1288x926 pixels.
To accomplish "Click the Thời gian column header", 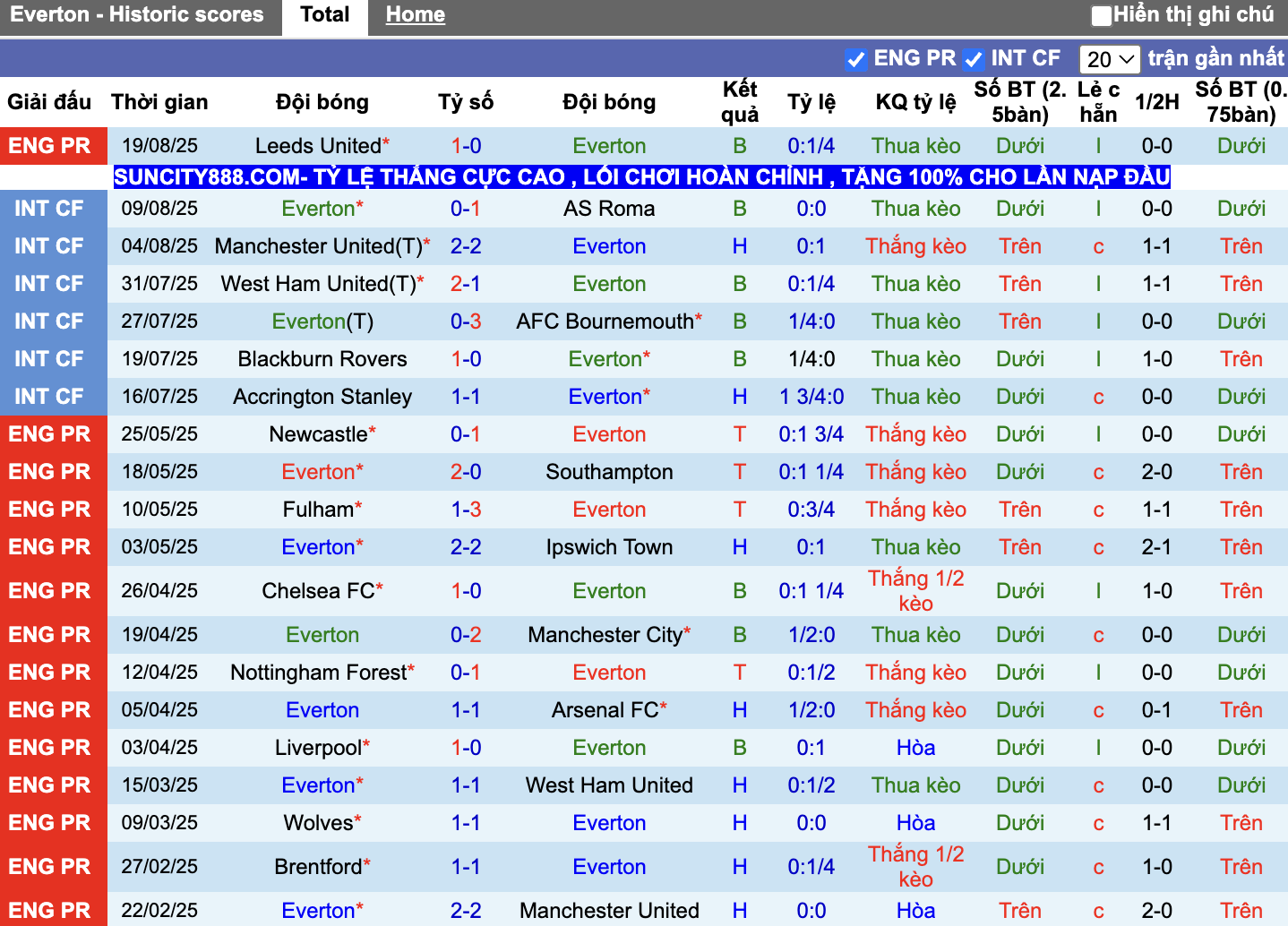I will point(159,102).
